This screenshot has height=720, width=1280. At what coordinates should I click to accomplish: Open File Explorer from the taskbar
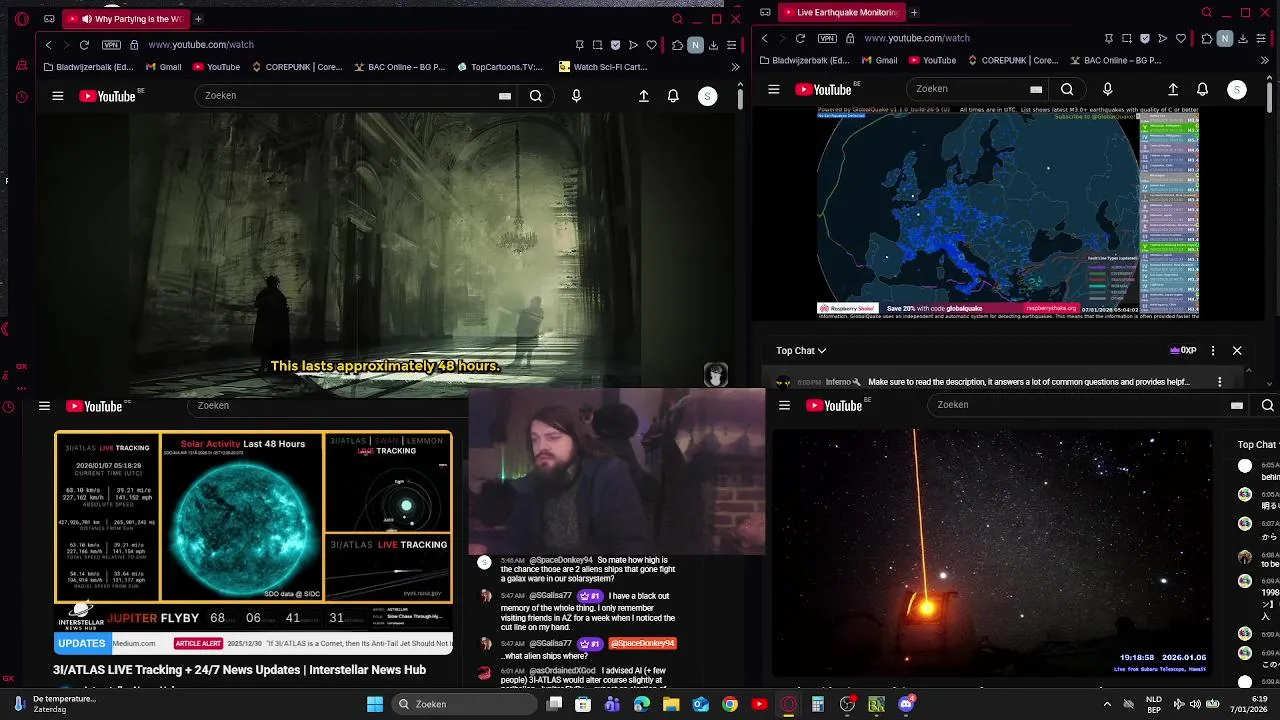pyautogui.click(x=671, y=704)
